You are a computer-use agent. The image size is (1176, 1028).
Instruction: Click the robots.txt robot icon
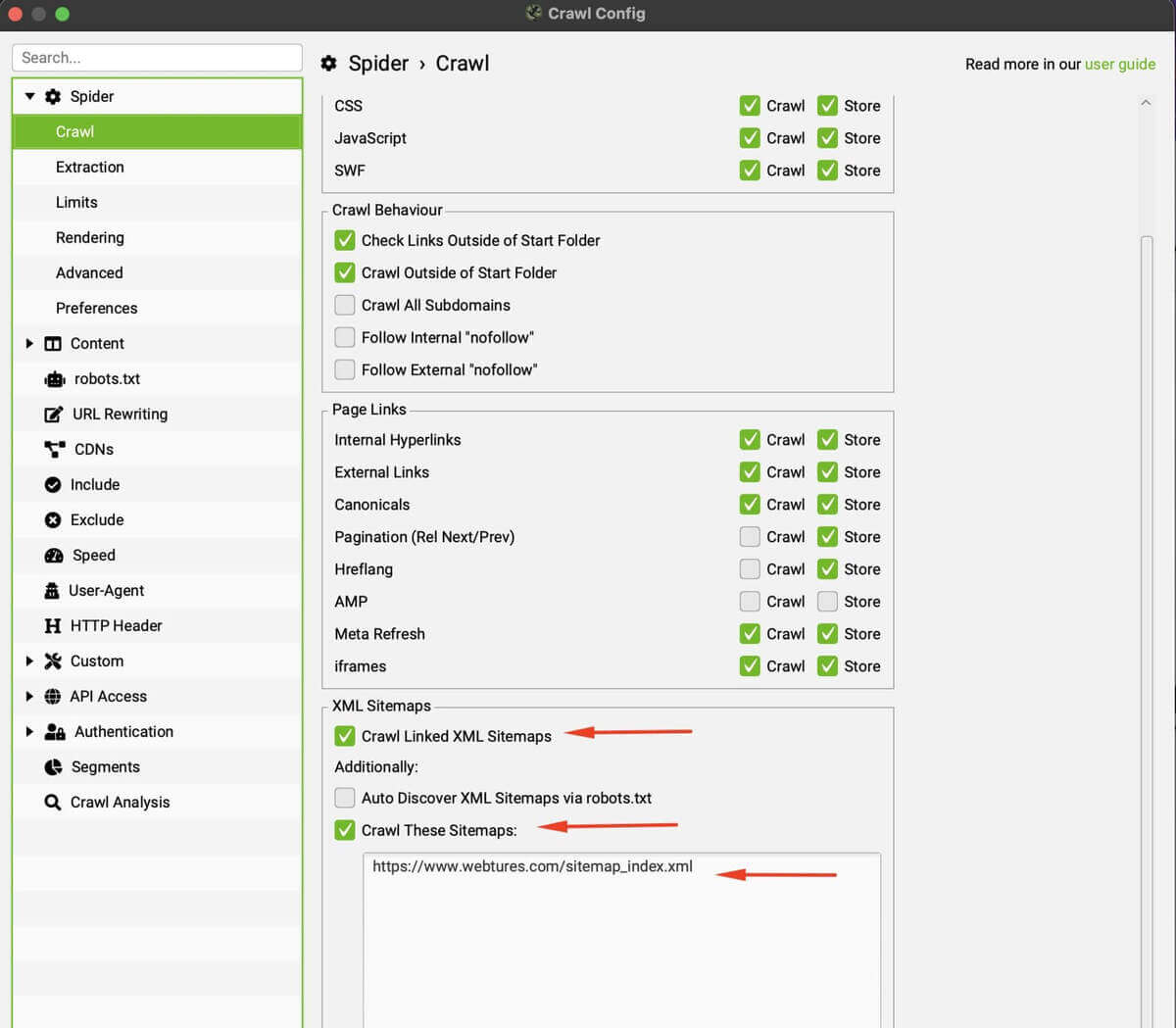click(55, 379)
